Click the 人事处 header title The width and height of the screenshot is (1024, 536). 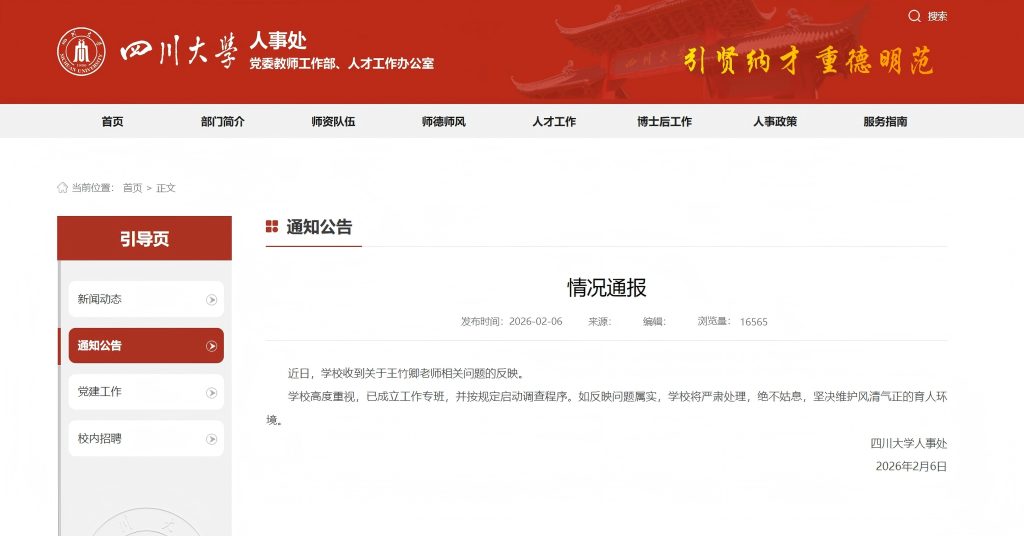point(278,40)
